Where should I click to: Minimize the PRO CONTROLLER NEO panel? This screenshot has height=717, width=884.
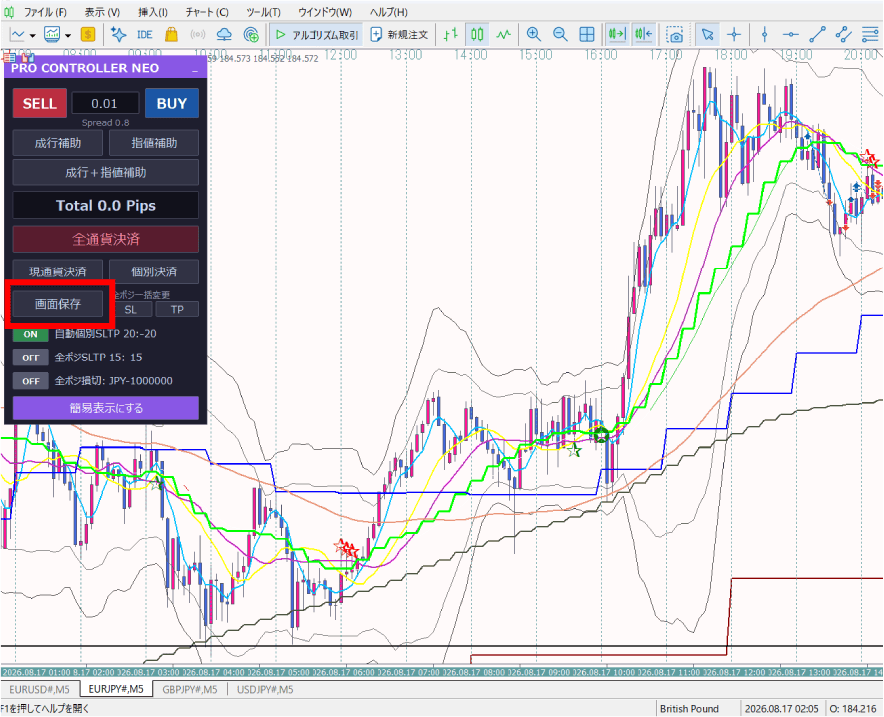(x=195, y=69)
